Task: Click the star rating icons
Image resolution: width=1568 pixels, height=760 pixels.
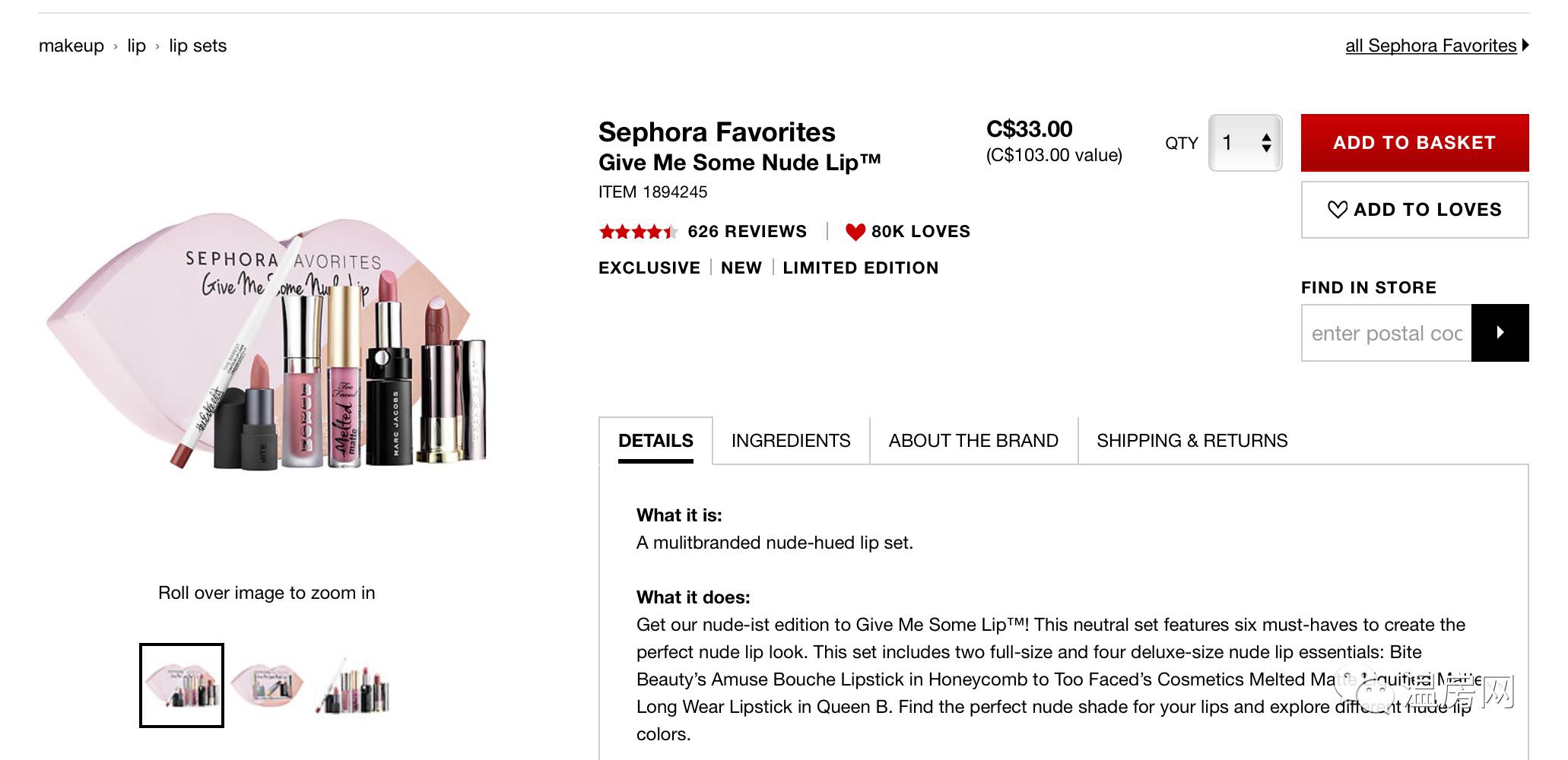Action: click(x=636, y=232)
